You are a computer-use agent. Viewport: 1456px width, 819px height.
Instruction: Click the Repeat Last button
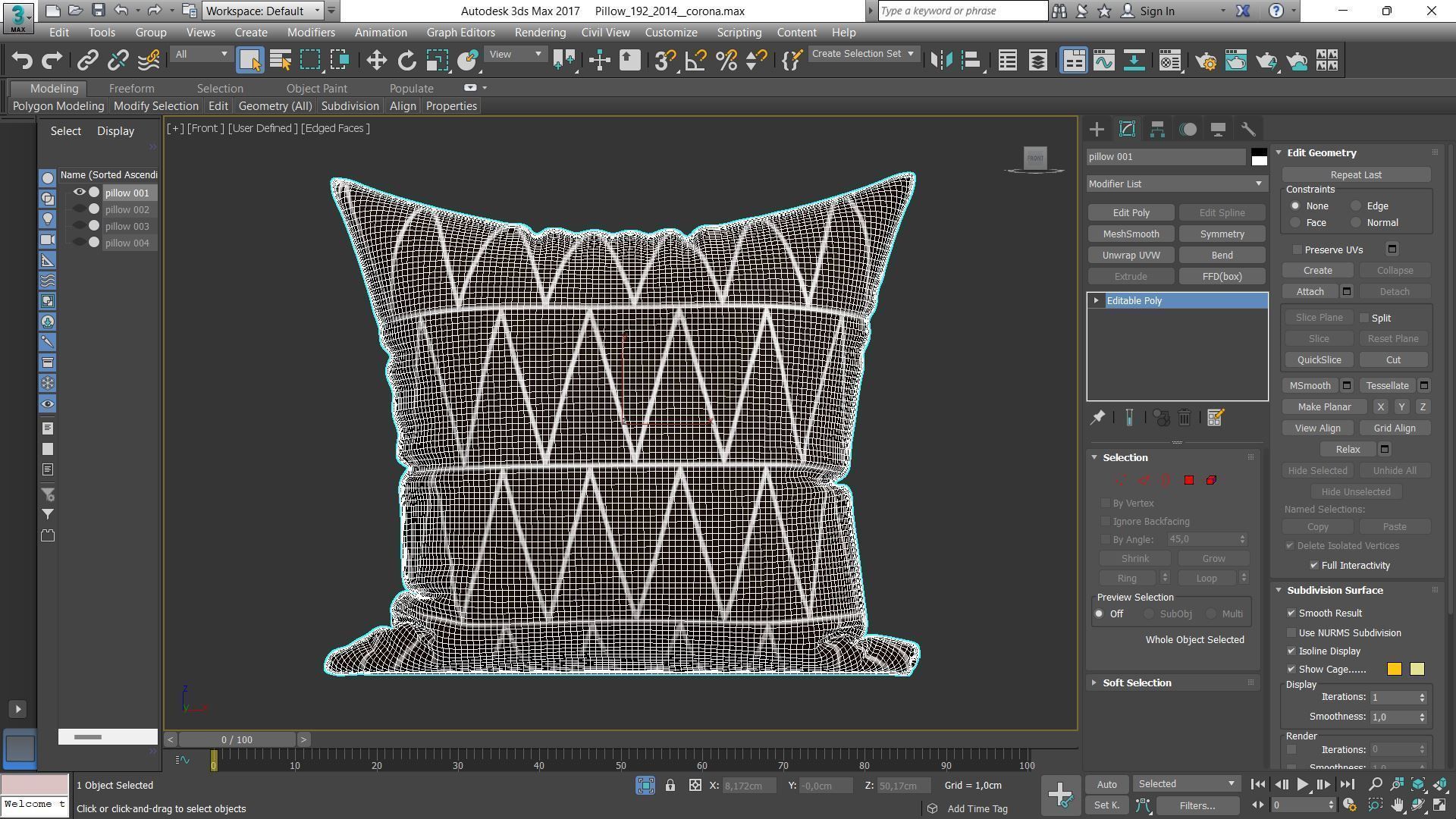(1356, 175)
